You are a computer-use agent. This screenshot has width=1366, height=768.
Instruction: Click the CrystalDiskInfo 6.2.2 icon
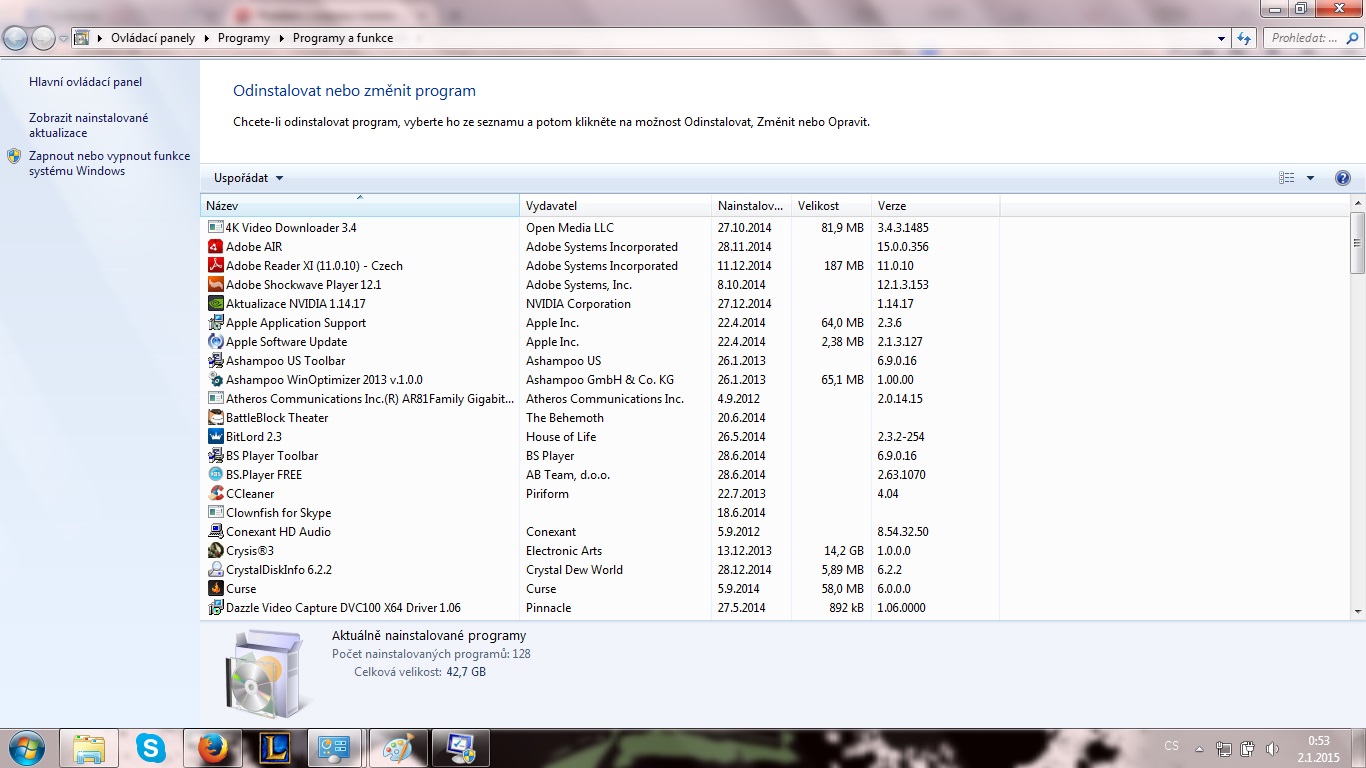click(216, 570)
